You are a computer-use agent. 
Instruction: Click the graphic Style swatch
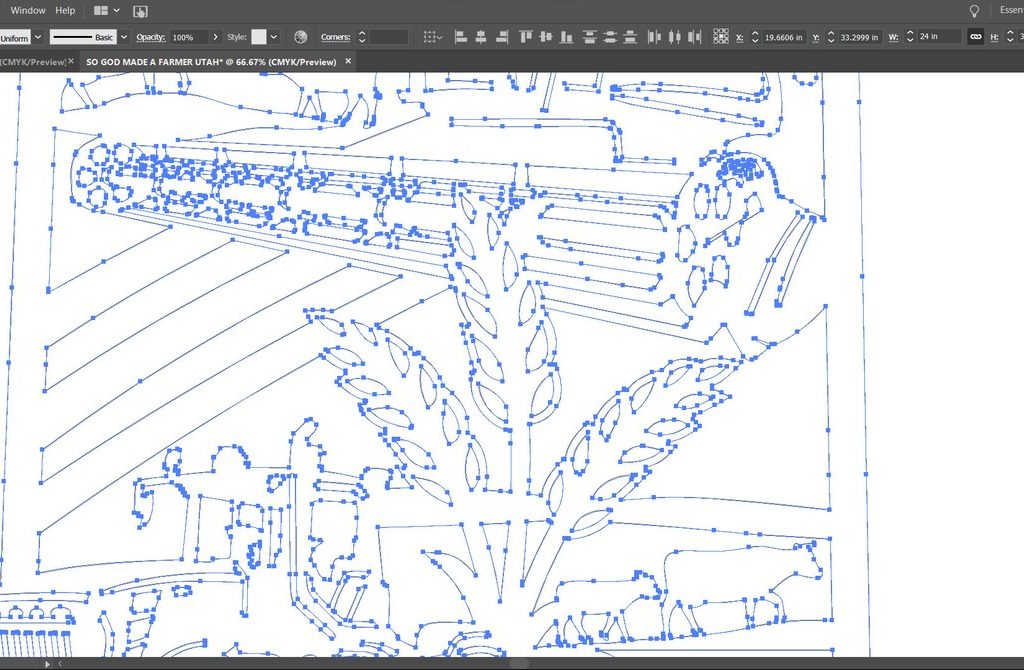(259, 37)
